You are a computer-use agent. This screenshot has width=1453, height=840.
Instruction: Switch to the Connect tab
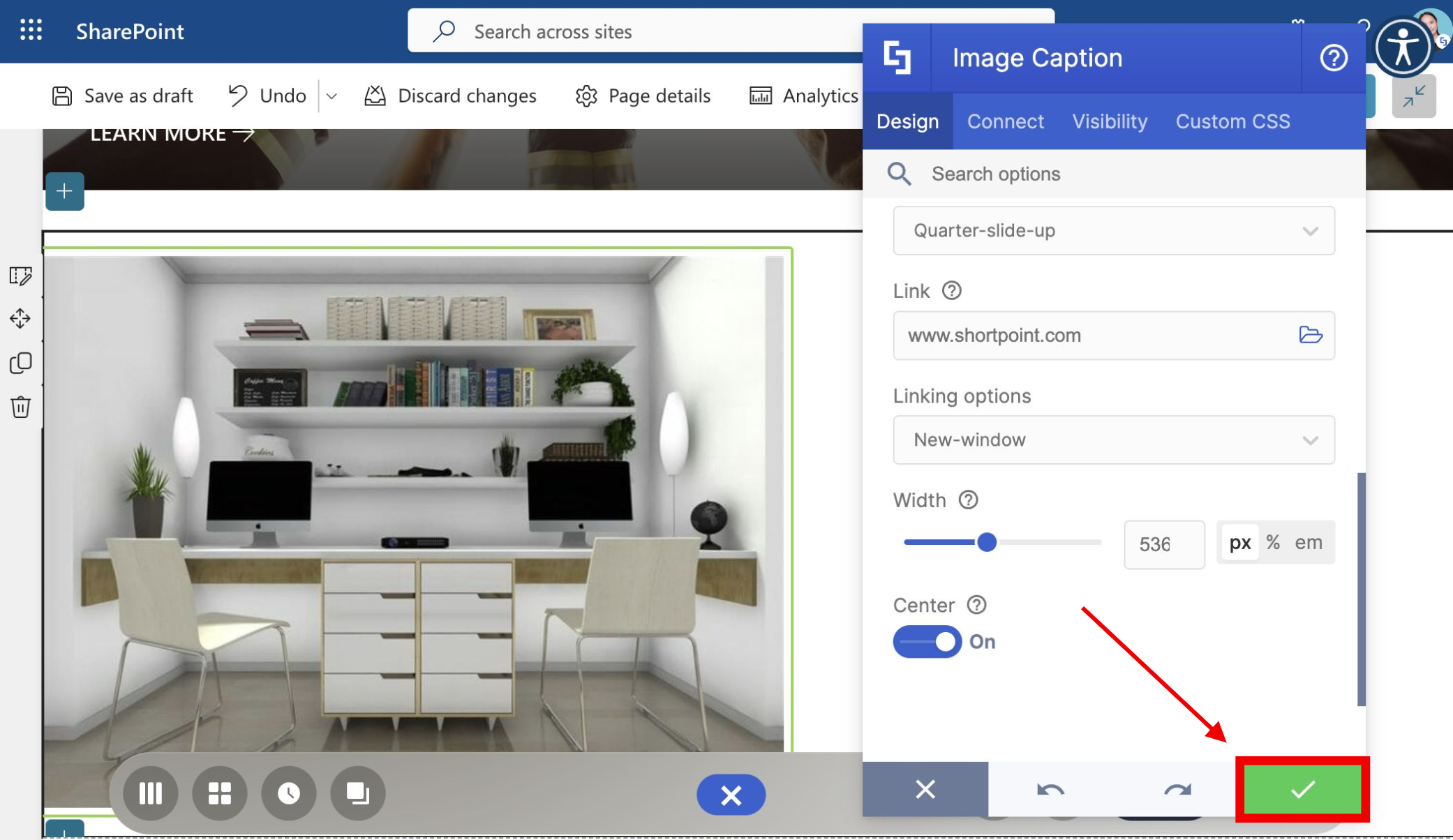[x=1005, y=121]
